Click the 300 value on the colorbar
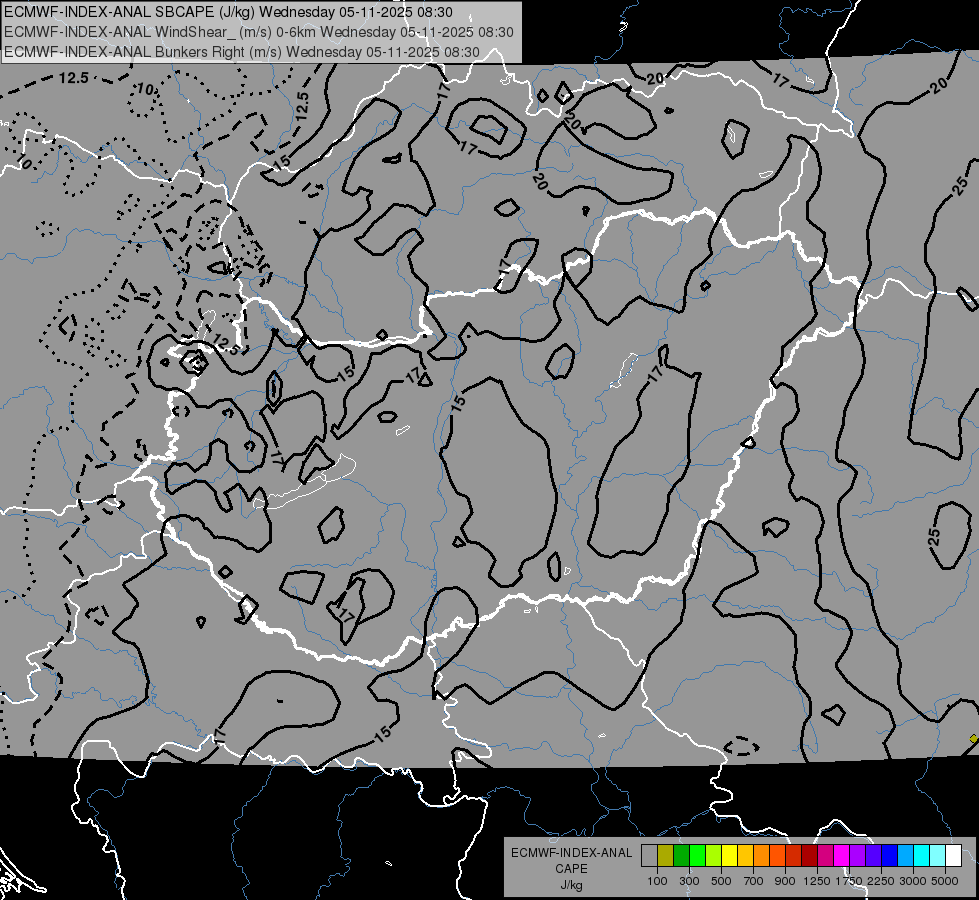The width and height of the screenshot is (979, 900). (689, 881)
